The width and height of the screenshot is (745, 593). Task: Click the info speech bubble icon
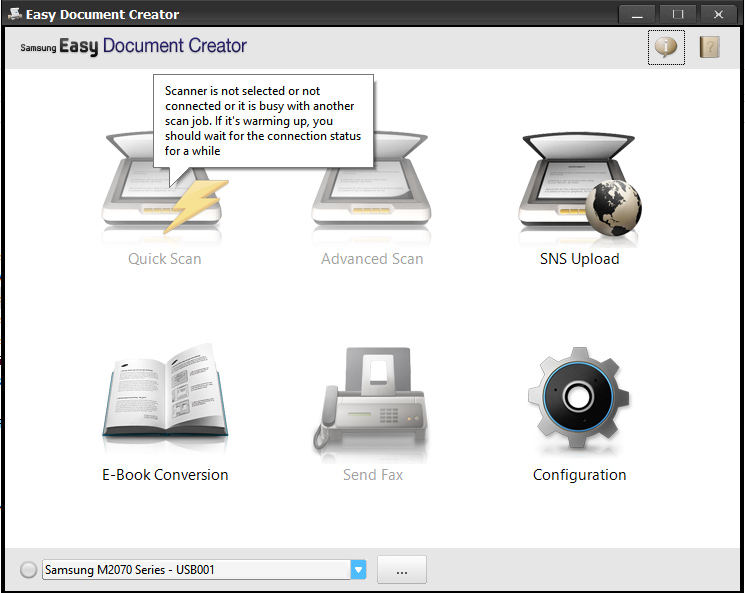pyautogui.click(x=666, y=47)
